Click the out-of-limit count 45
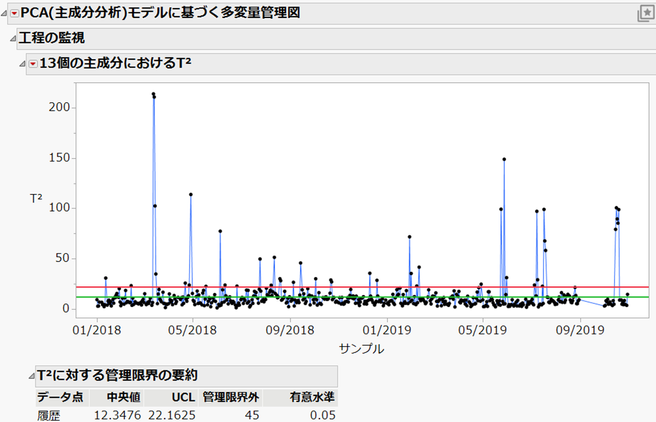 pyautogui.click(x=252, y=415)
